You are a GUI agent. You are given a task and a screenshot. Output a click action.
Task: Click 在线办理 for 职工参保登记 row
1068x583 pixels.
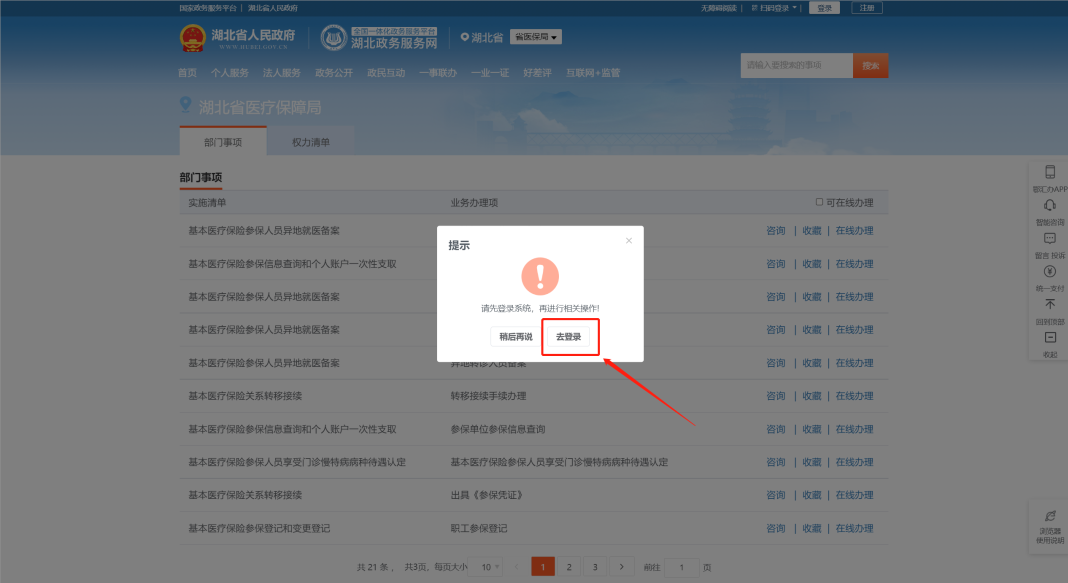click(854, 529)
